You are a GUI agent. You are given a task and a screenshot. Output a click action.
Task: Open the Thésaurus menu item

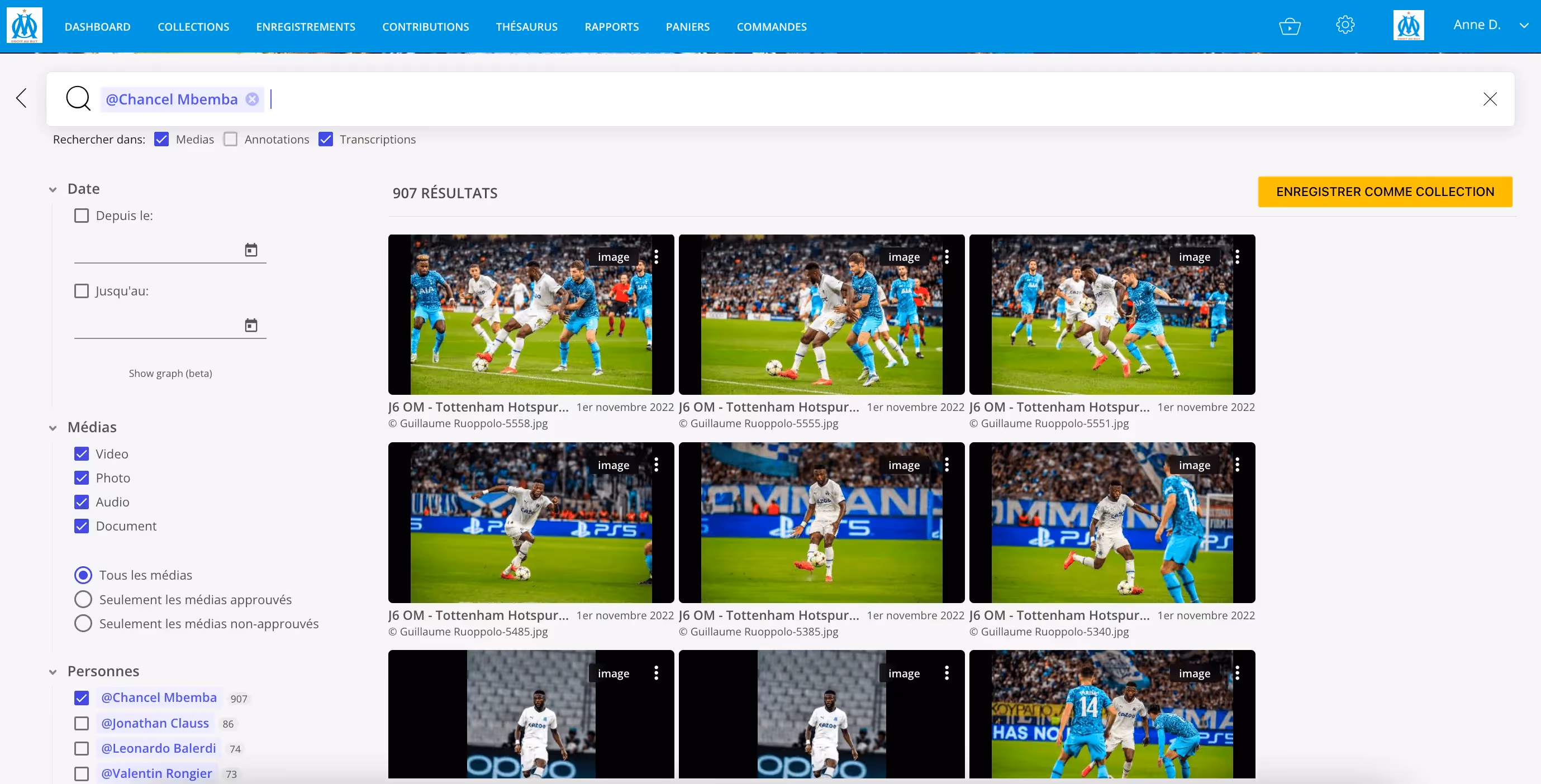[x=526, y=27]
